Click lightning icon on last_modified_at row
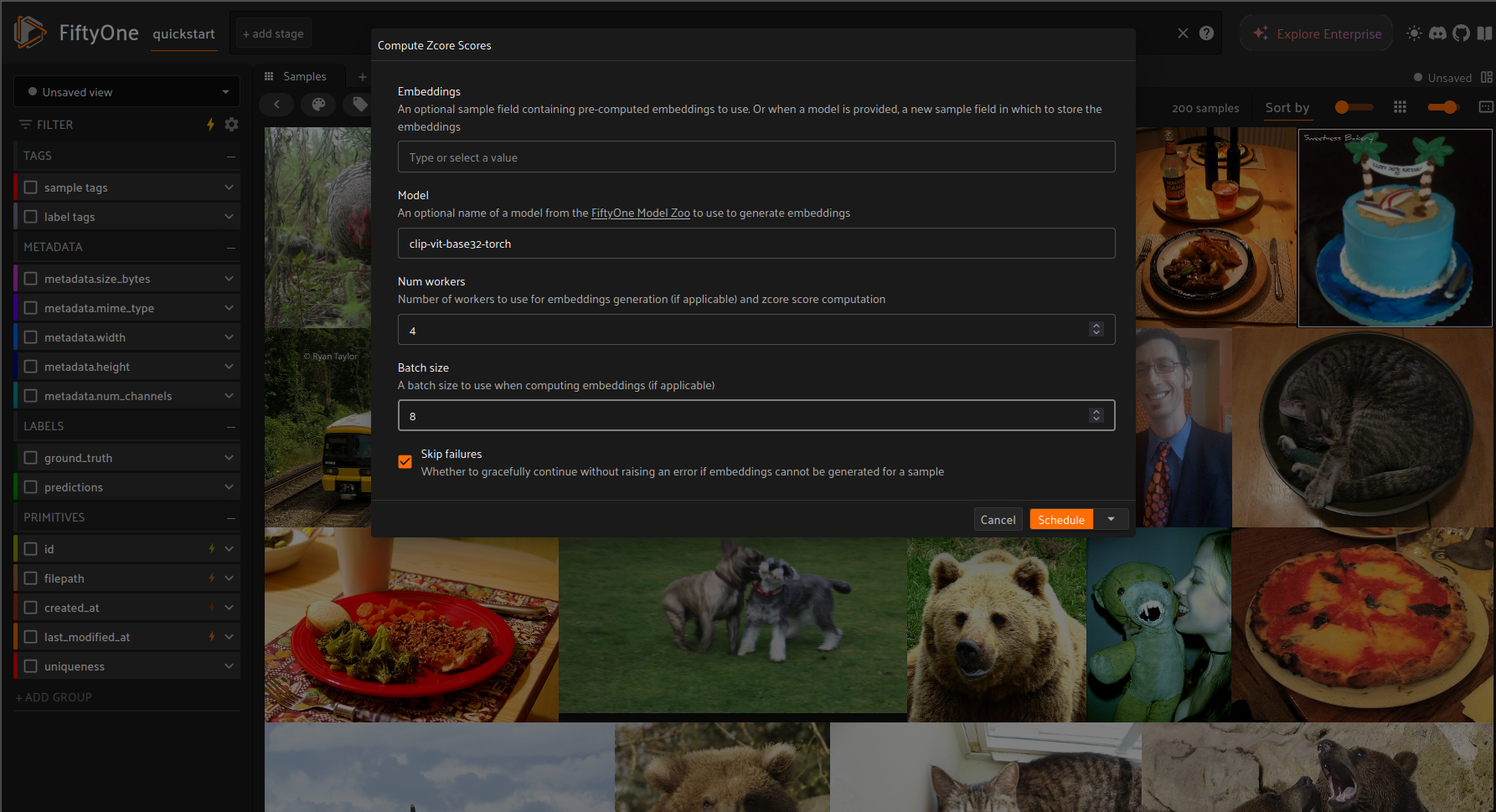This screenshot has height=812, width=1496. point(212,637)
